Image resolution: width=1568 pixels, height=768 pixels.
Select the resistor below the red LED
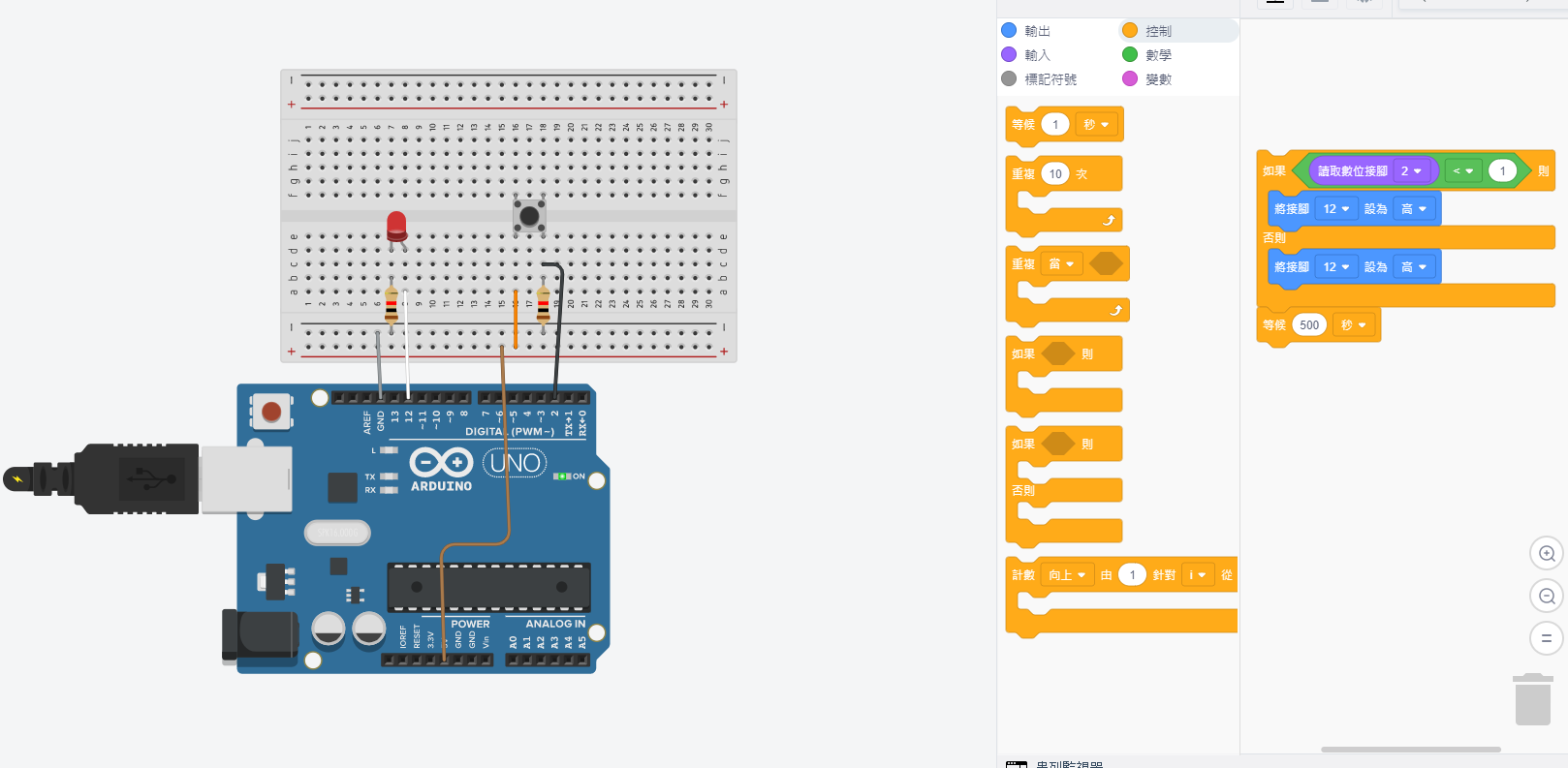pyautogui.click(x=392, y=303)
